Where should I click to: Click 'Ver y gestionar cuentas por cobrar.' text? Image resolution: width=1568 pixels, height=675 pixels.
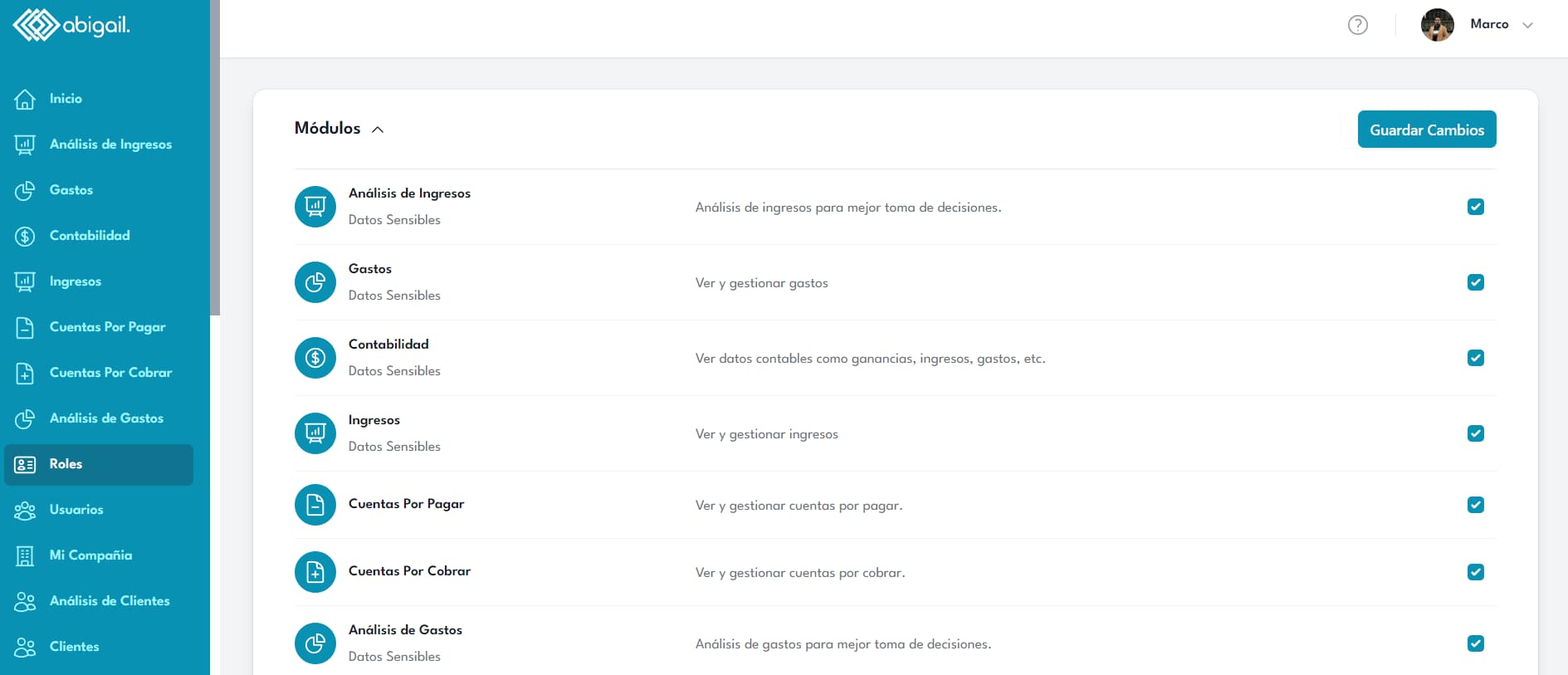pos(800,573)
